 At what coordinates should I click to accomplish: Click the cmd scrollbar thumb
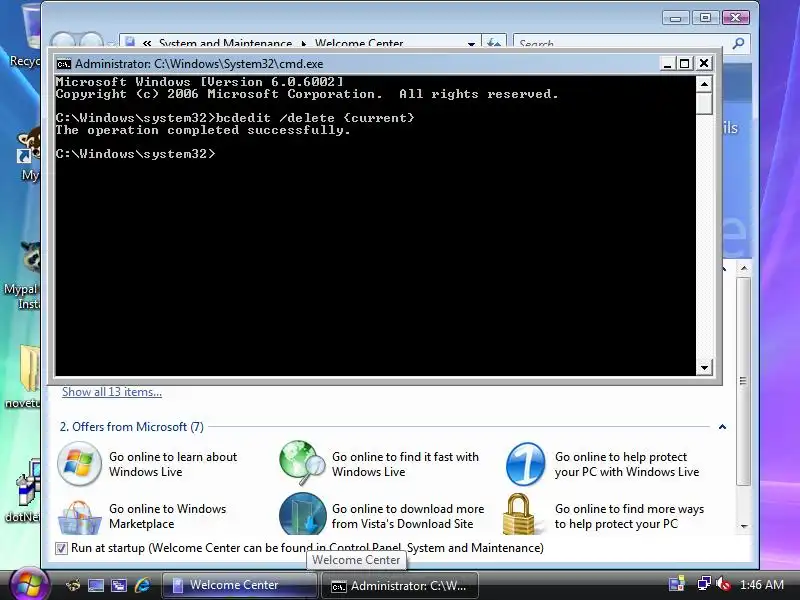(704, 104)
